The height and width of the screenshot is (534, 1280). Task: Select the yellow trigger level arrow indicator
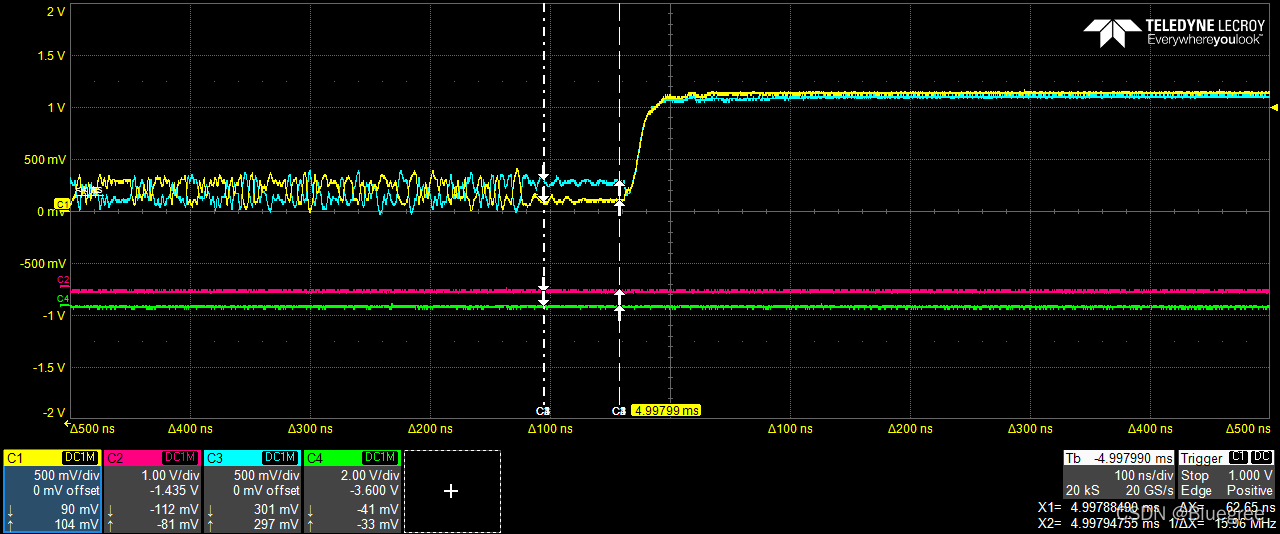(1273, 107)
